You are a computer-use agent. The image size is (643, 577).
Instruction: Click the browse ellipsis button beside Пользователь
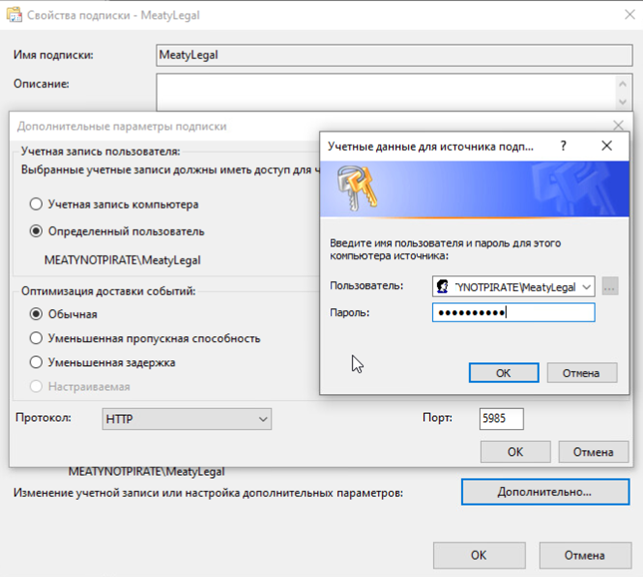click(x=609, y=286)
